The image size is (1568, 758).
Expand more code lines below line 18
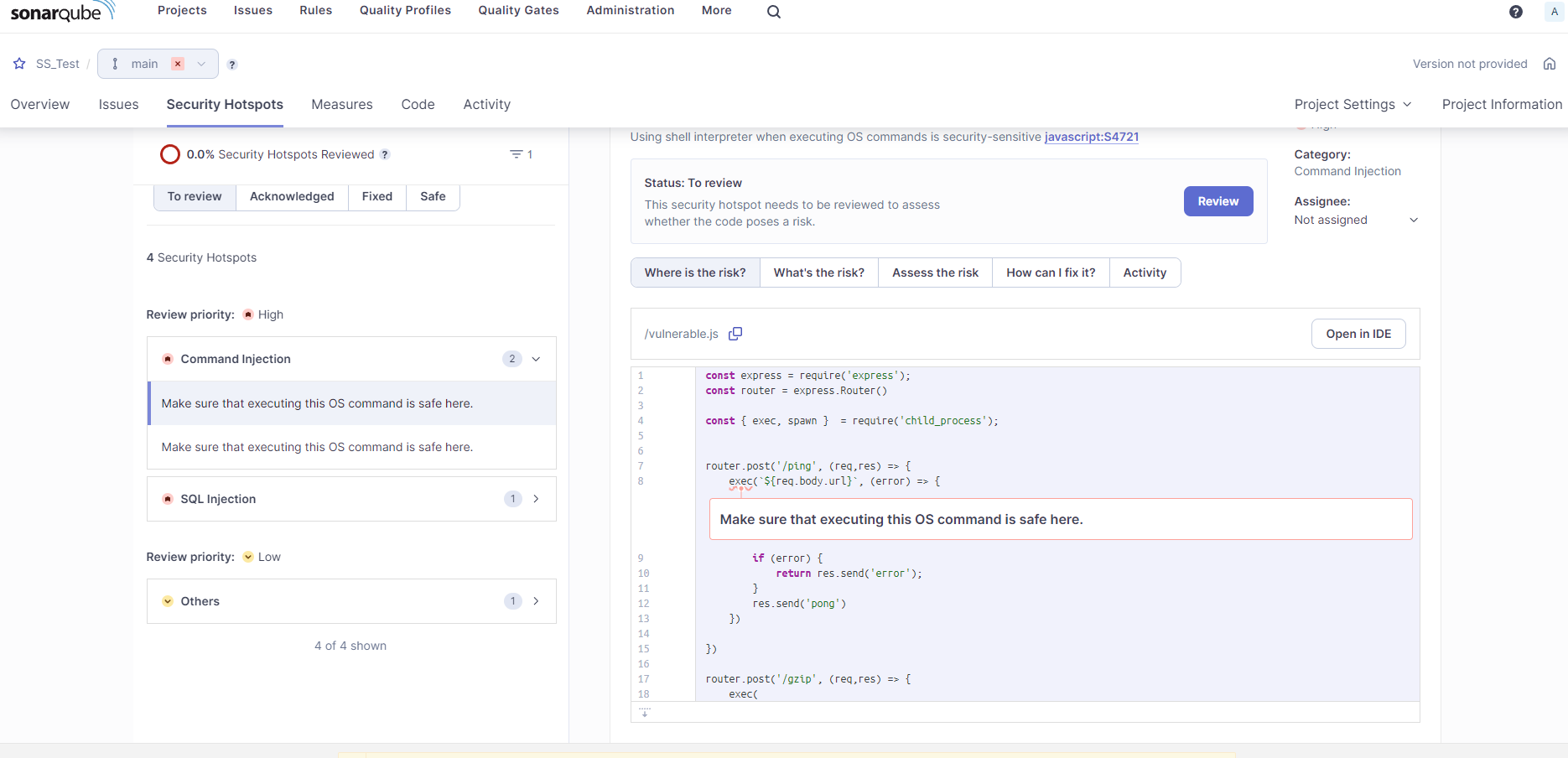point(644,712)
